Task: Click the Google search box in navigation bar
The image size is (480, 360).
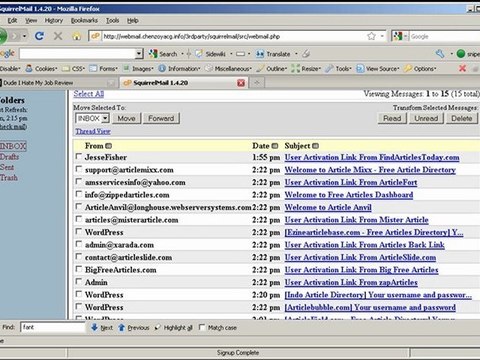Action: tap(445, 36)
